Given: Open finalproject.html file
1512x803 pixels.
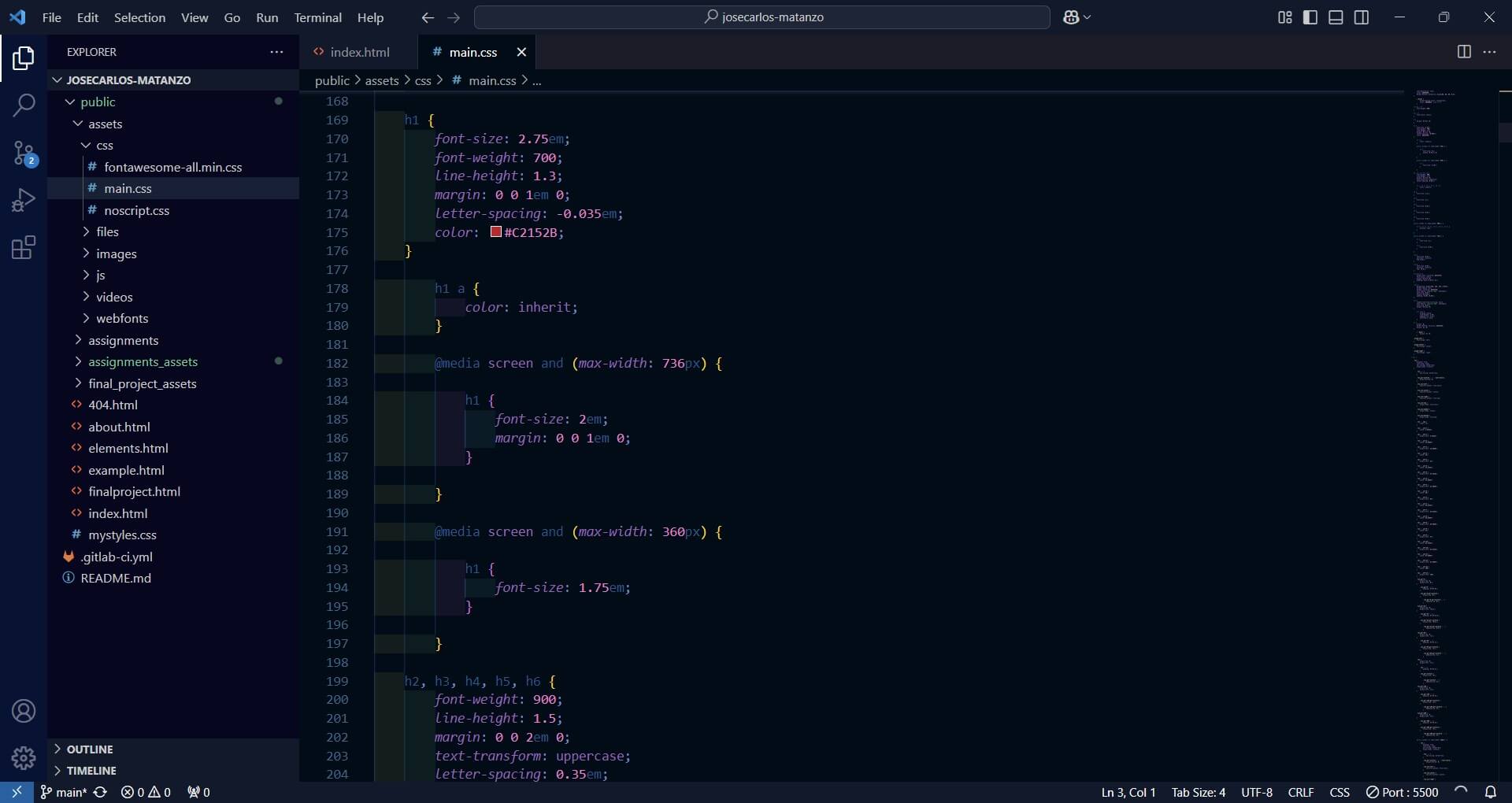Looking at the screenshot, I should coord(173,491).
